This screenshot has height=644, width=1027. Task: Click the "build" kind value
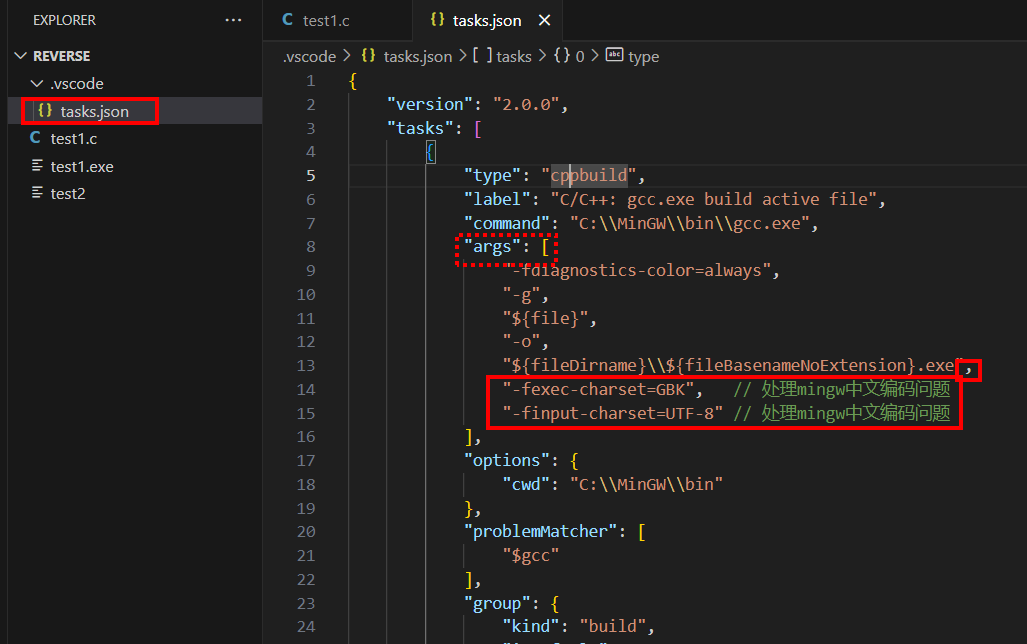(612, 626)
